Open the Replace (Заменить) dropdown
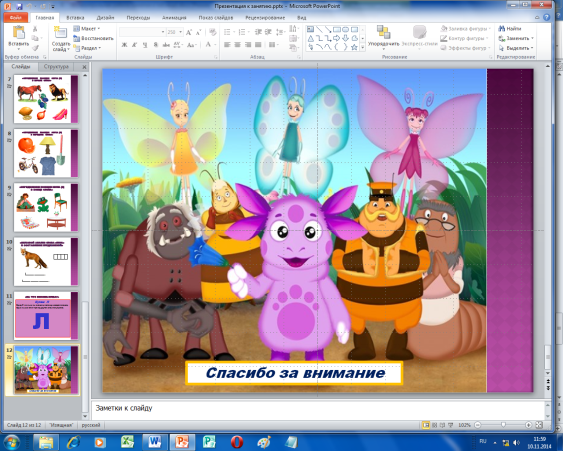 [x=516, y=38]
